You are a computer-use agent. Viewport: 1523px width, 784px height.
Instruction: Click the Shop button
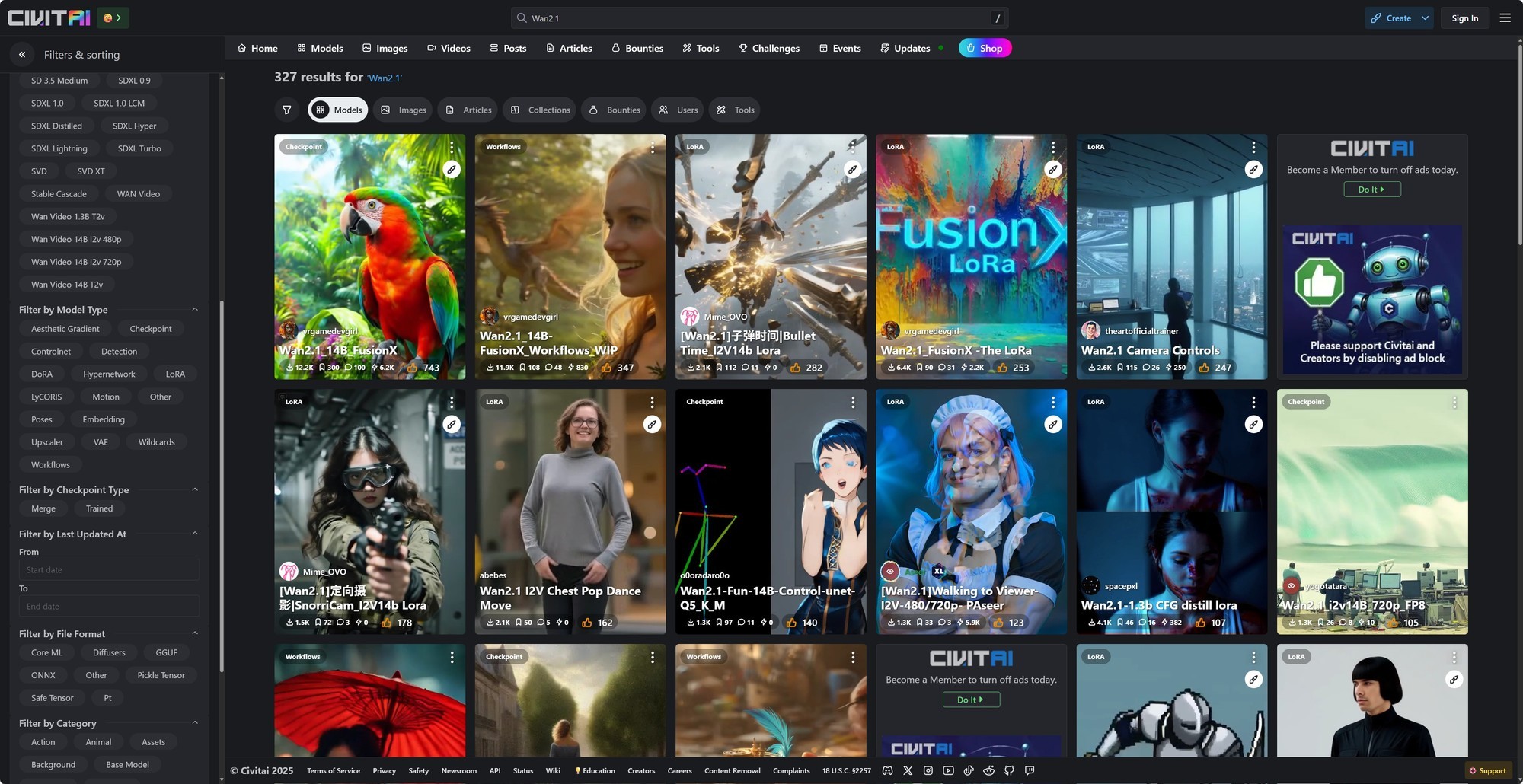(x=984, y=48)
